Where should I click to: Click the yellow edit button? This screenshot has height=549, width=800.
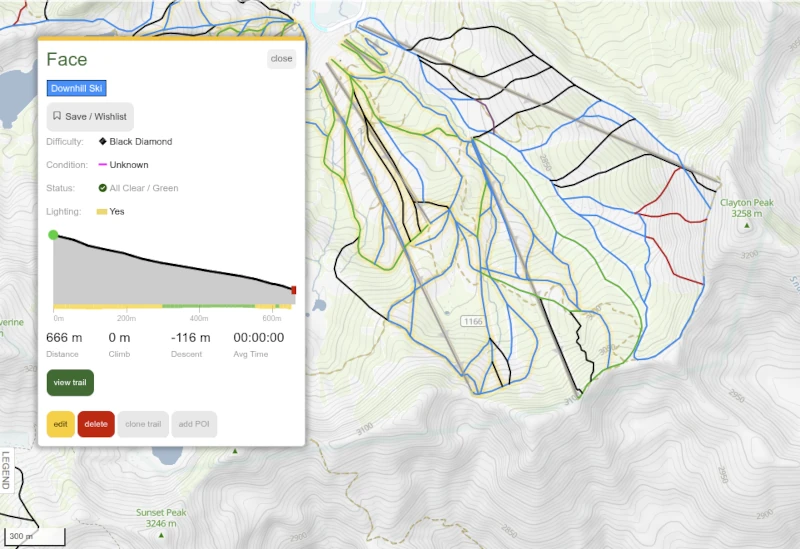click(61, 424)
